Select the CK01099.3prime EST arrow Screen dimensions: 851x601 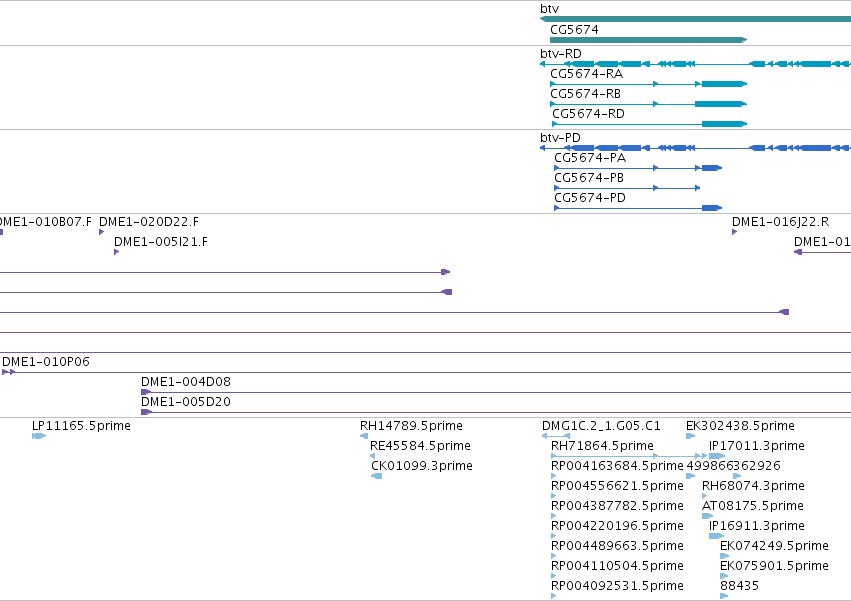coord(377,476)
